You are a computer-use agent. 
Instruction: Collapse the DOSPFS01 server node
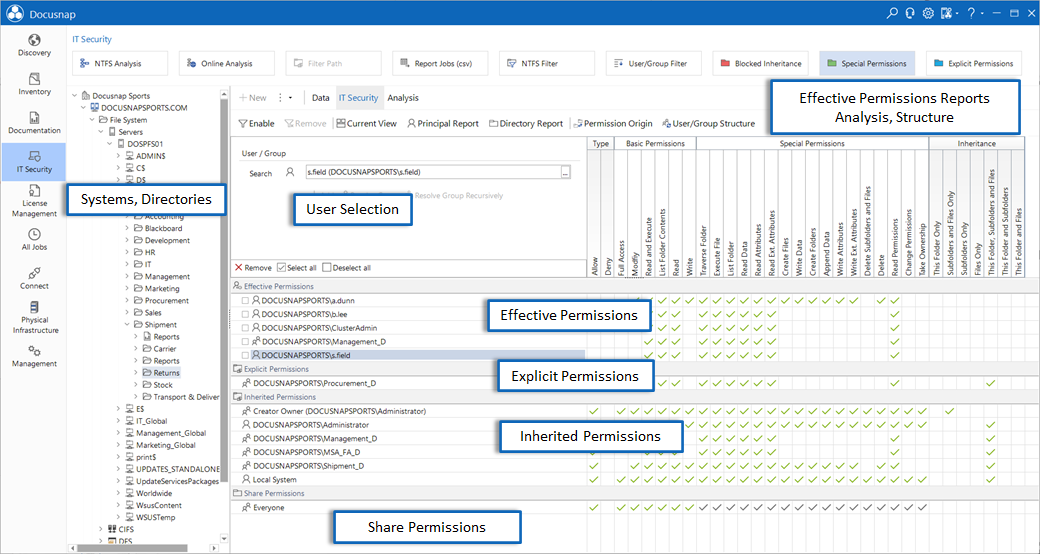(x=109, y=143)
